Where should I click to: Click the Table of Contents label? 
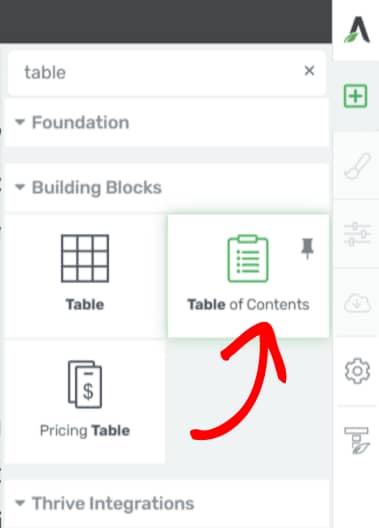[248, 304]
